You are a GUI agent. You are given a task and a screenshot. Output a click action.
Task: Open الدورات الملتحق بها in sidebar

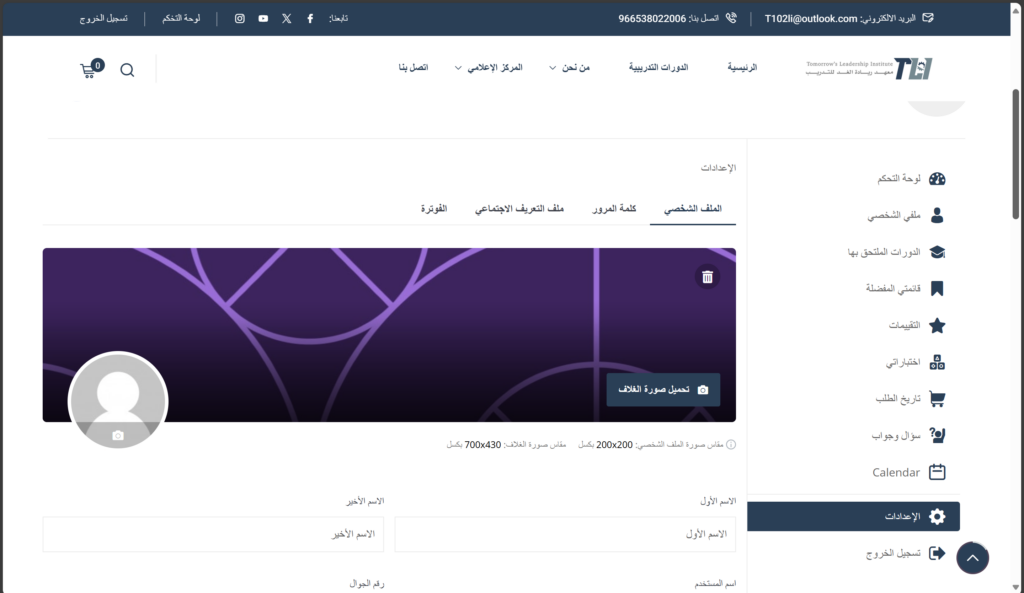(x=895, y=252)
